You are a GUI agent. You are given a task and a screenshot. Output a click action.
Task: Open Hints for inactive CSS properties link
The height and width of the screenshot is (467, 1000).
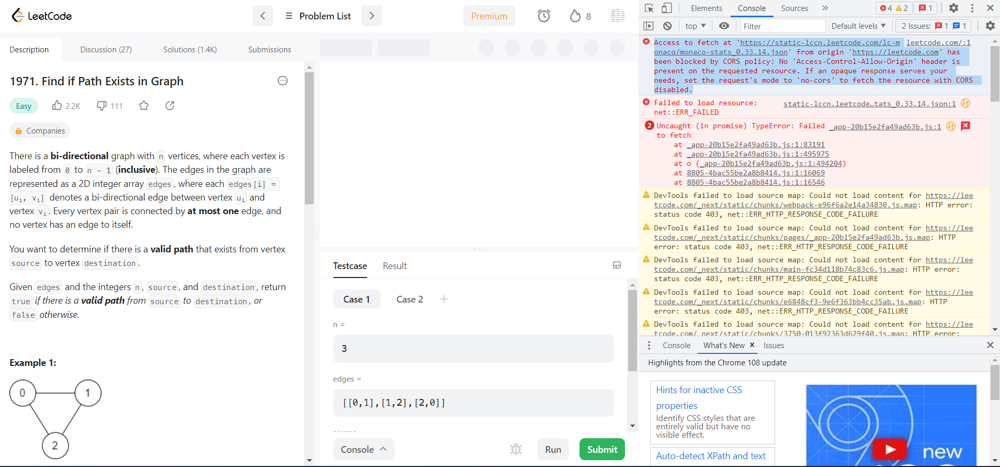point(699,397)
